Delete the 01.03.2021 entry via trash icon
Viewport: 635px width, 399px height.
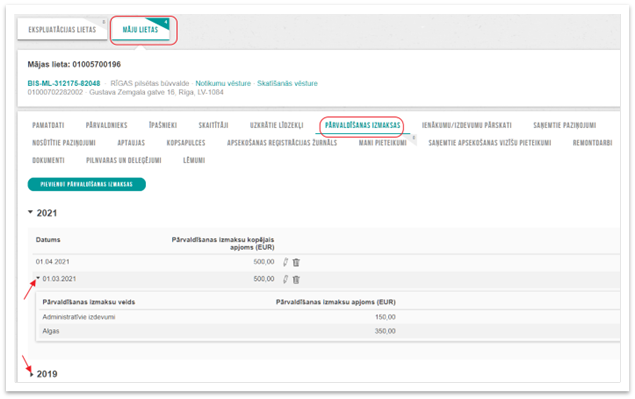coord(296,280)
